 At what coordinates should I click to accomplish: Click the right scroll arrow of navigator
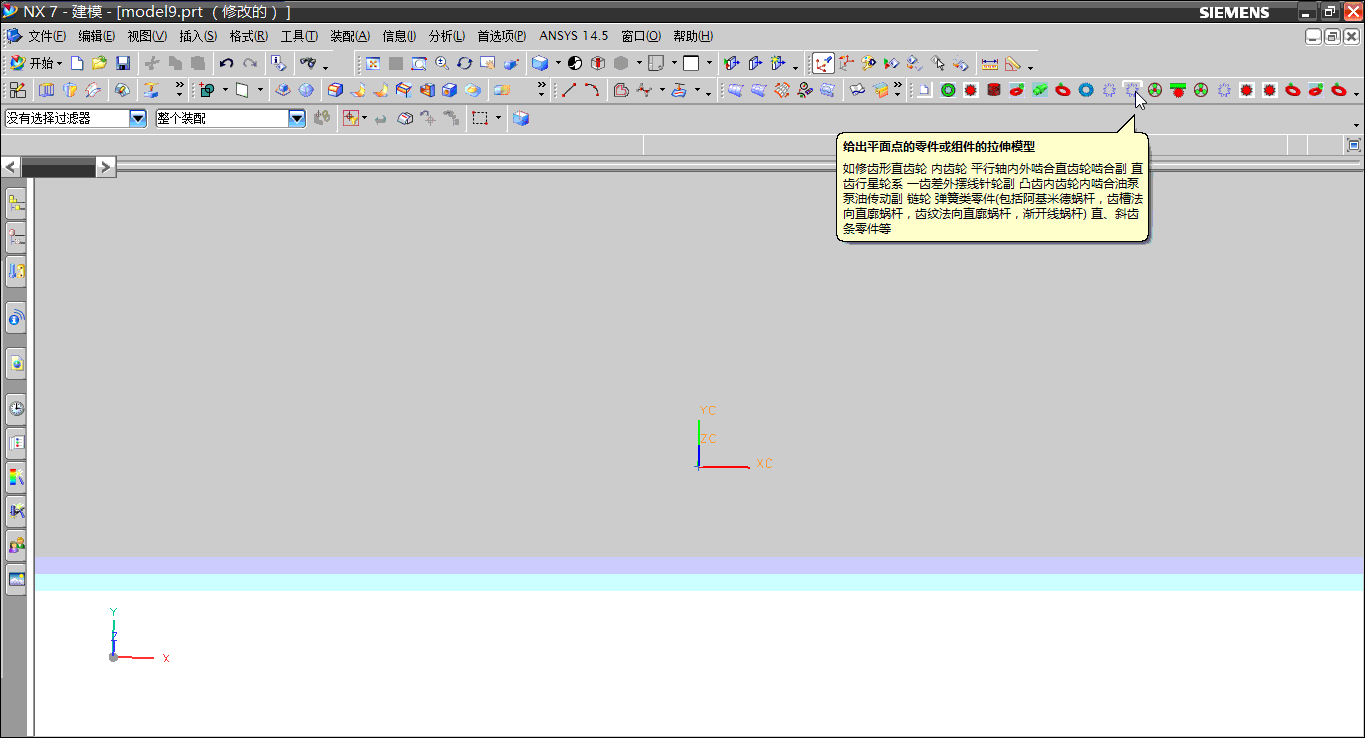pyautogui.click(x=105, y=166)
